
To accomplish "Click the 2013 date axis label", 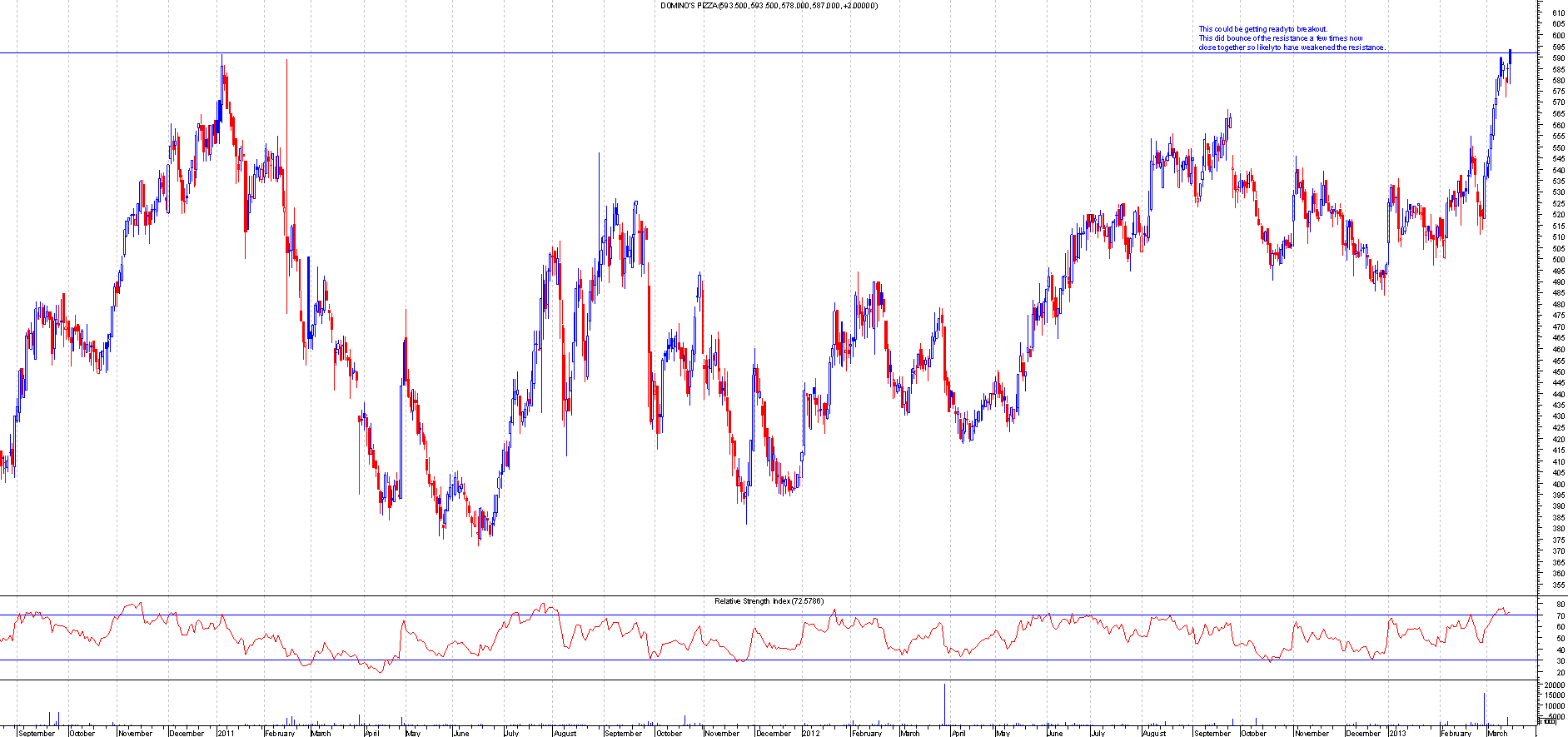I will [1397, 733].
